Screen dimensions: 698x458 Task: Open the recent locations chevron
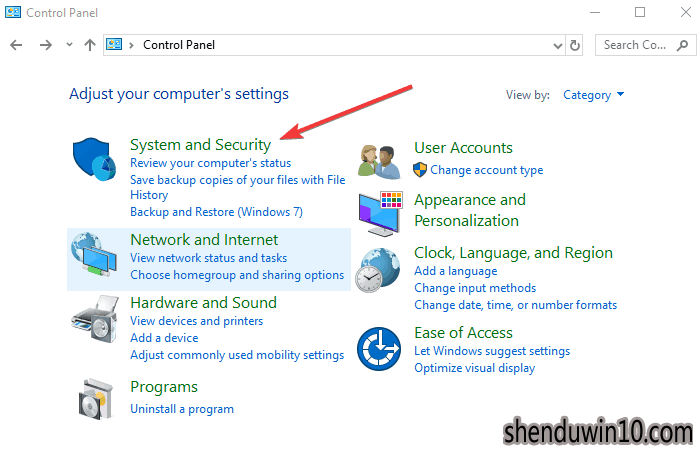coord(69,45)
